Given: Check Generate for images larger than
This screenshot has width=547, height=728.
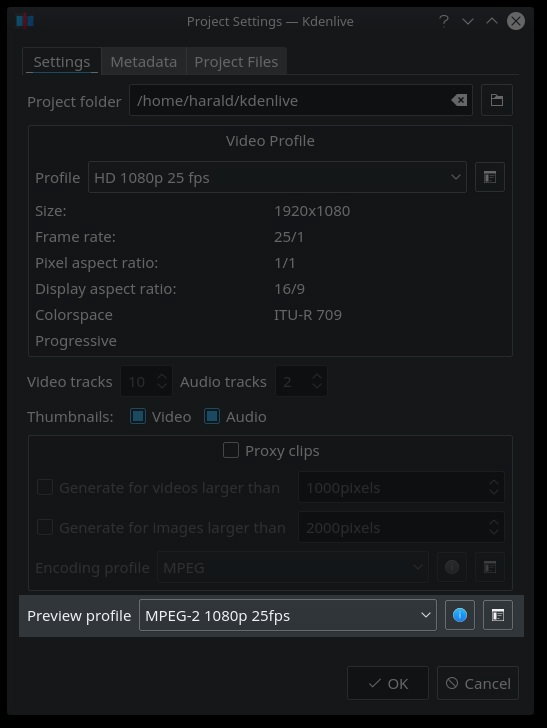Looking at the screenshot, I should point(45,527).
